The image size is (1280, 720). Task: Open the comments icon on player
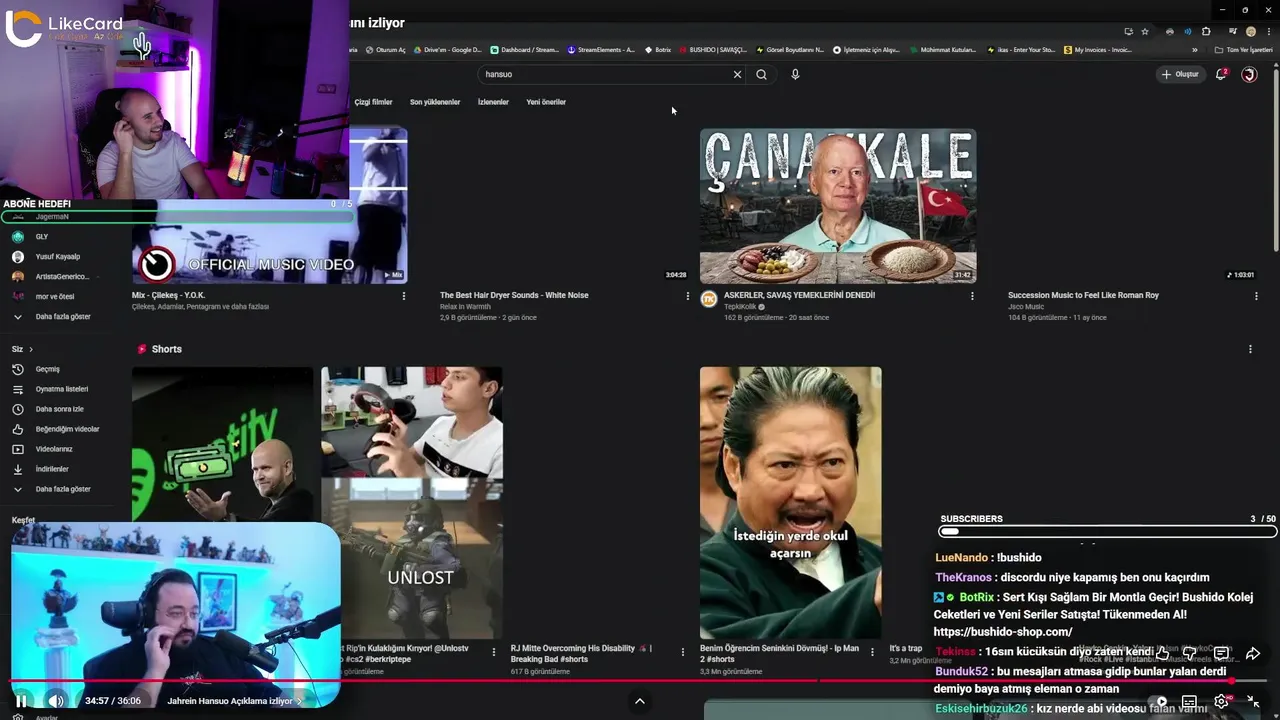(x=1221, y=653)
